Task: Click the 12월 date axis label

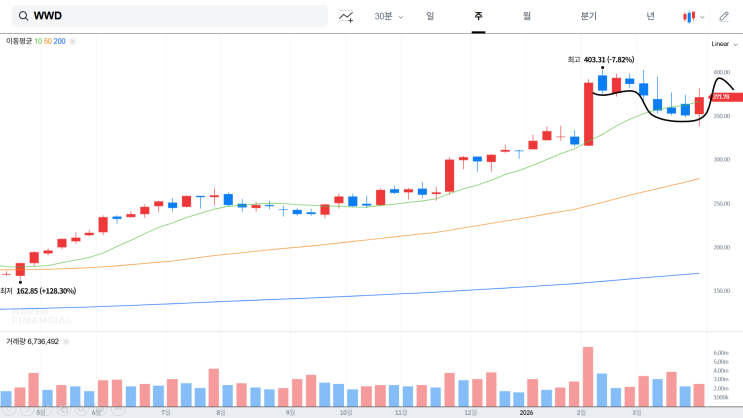Action: (471, 413)
